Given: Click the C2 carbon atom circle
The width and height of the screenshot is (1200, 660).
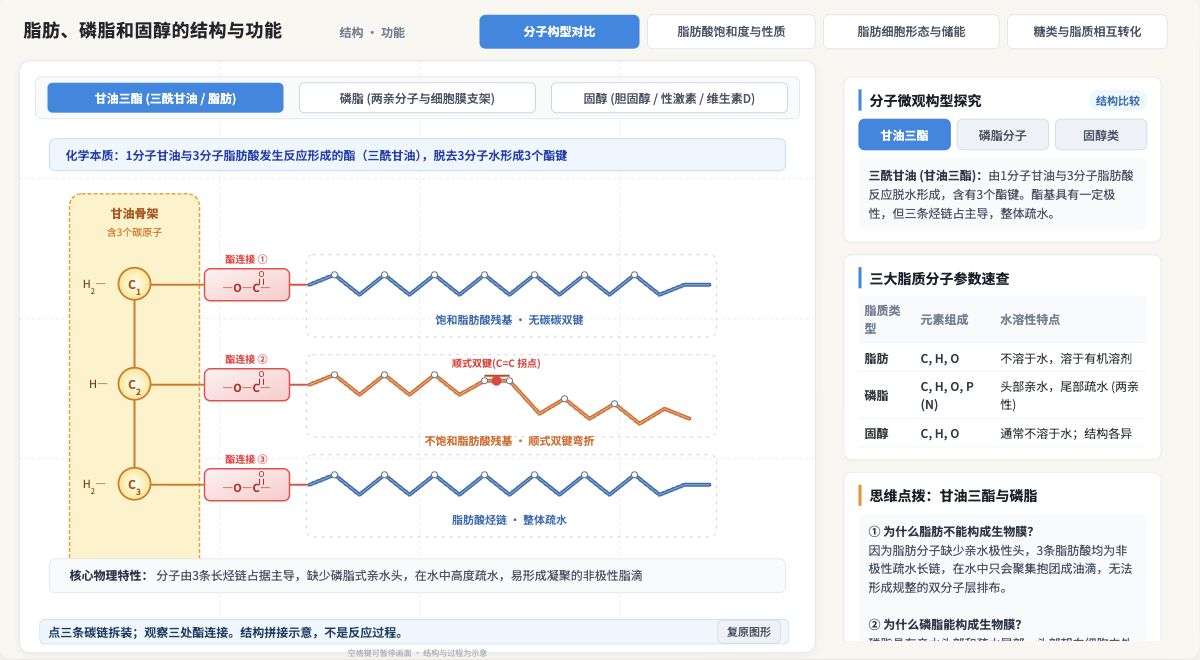Looking at the screenshot, I should [x=134, y=384].
